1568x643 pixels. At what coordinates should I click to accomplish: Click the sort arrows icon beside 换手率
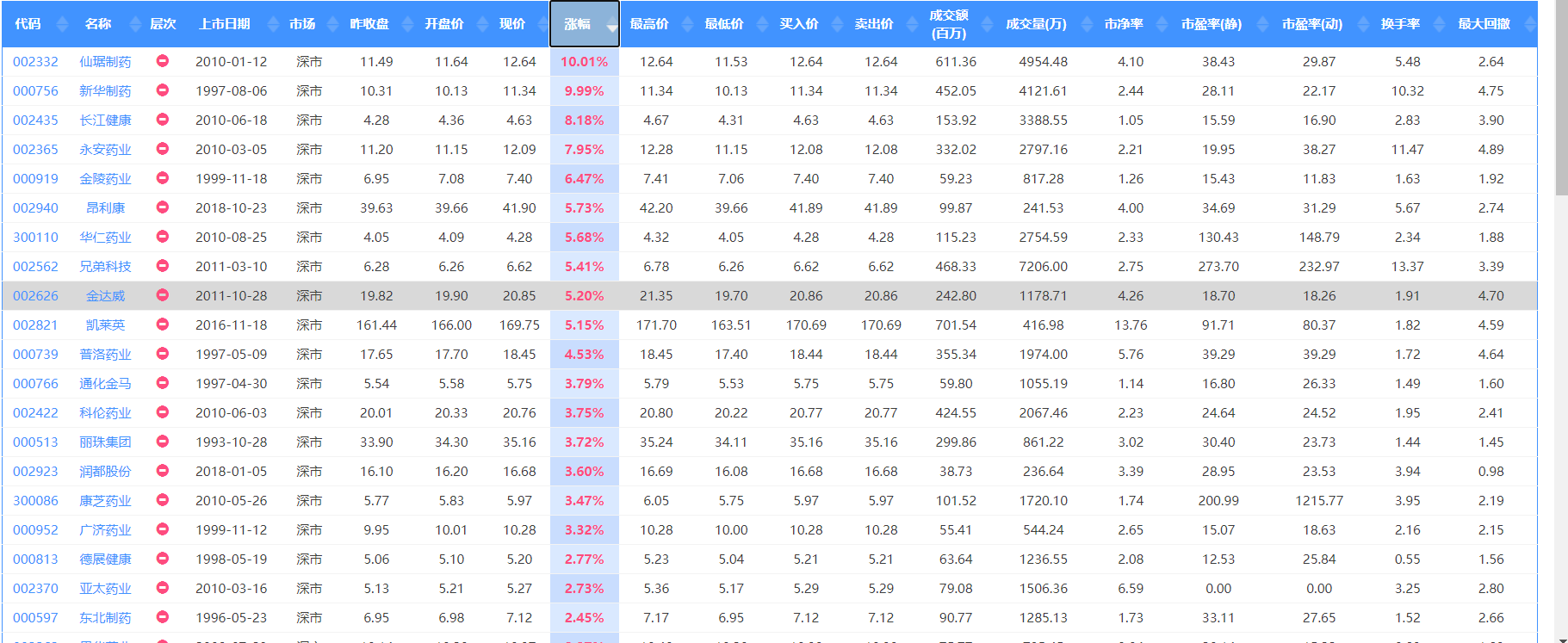1440,24
